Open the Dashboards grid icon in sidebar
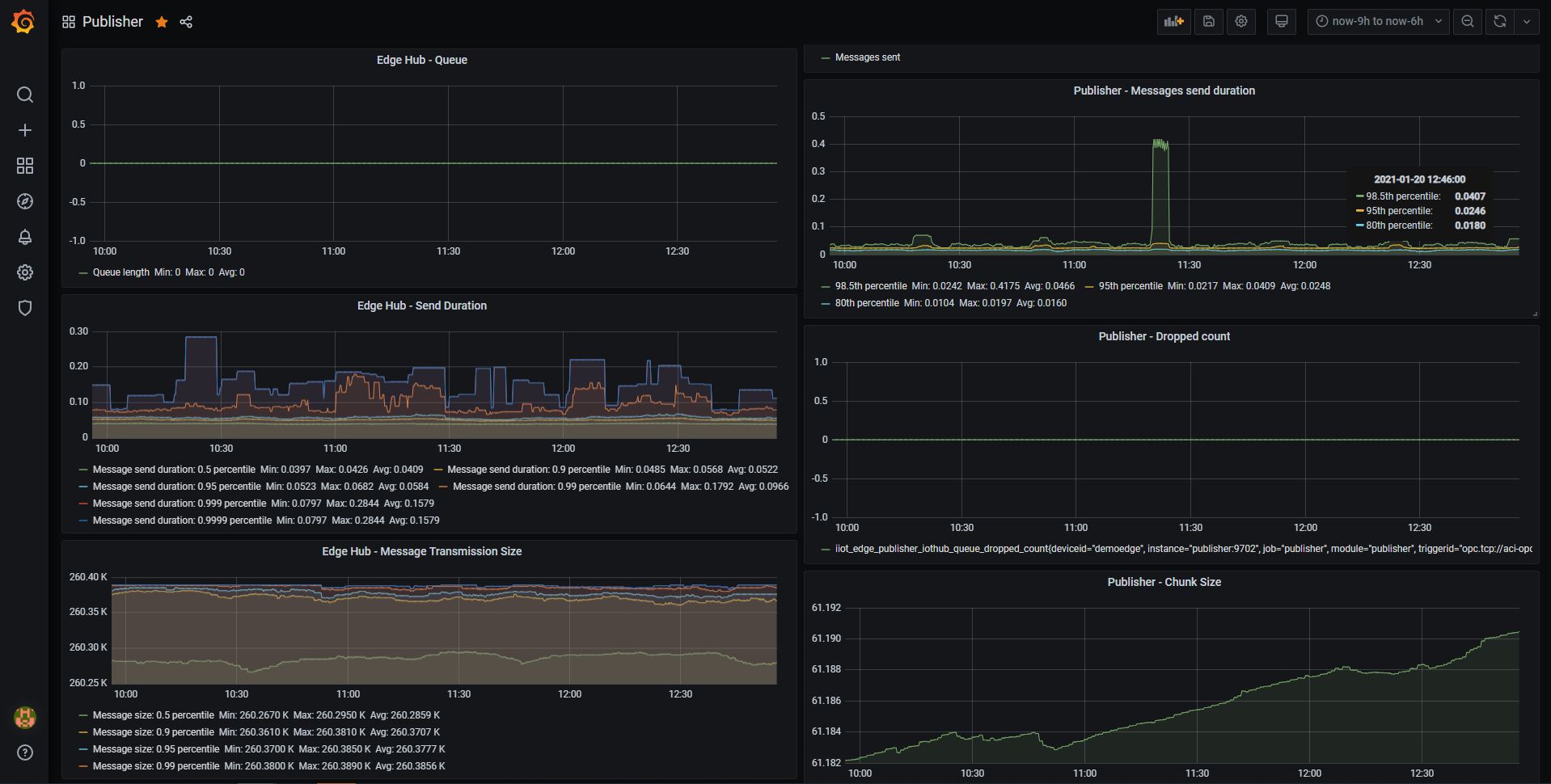The image size is (1551, 784). pos(25,166)
